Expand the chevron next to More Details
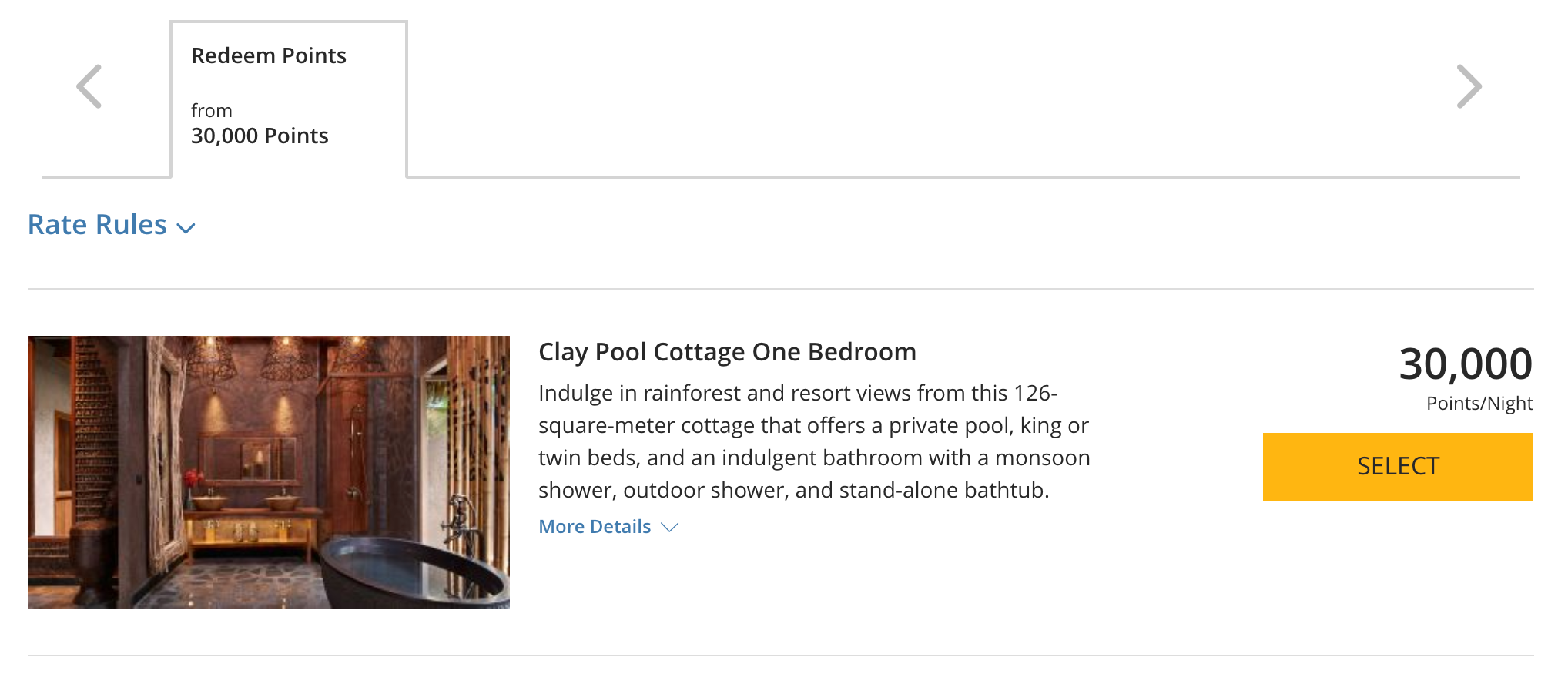This screenshot has width=1568, height=684. (669, 528)
